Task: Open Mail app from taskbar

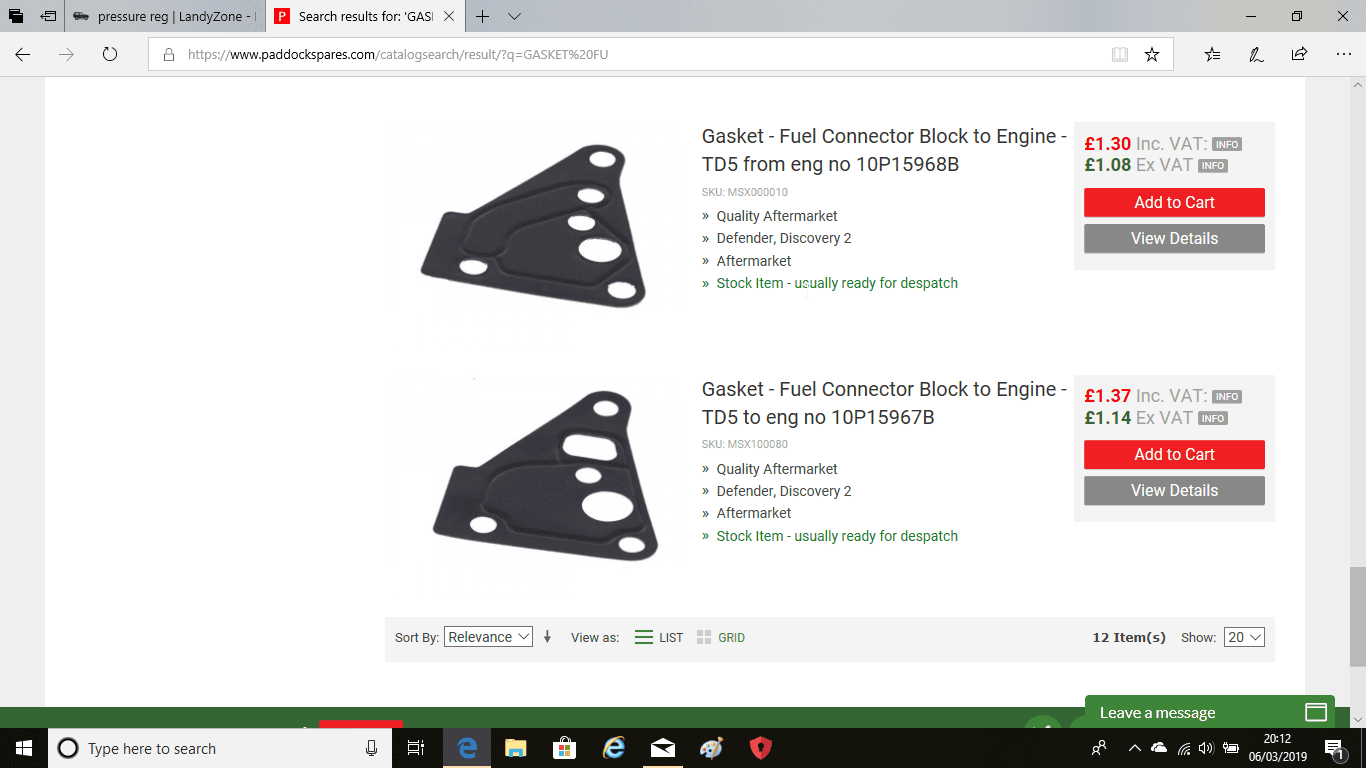Action: click(663, 748)
